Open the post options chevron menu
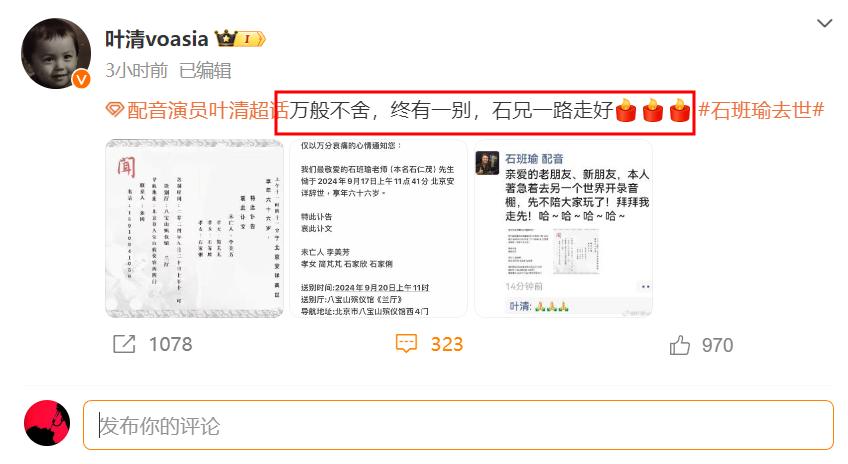Viewport: 848px width, 464px height. [824, 23]
